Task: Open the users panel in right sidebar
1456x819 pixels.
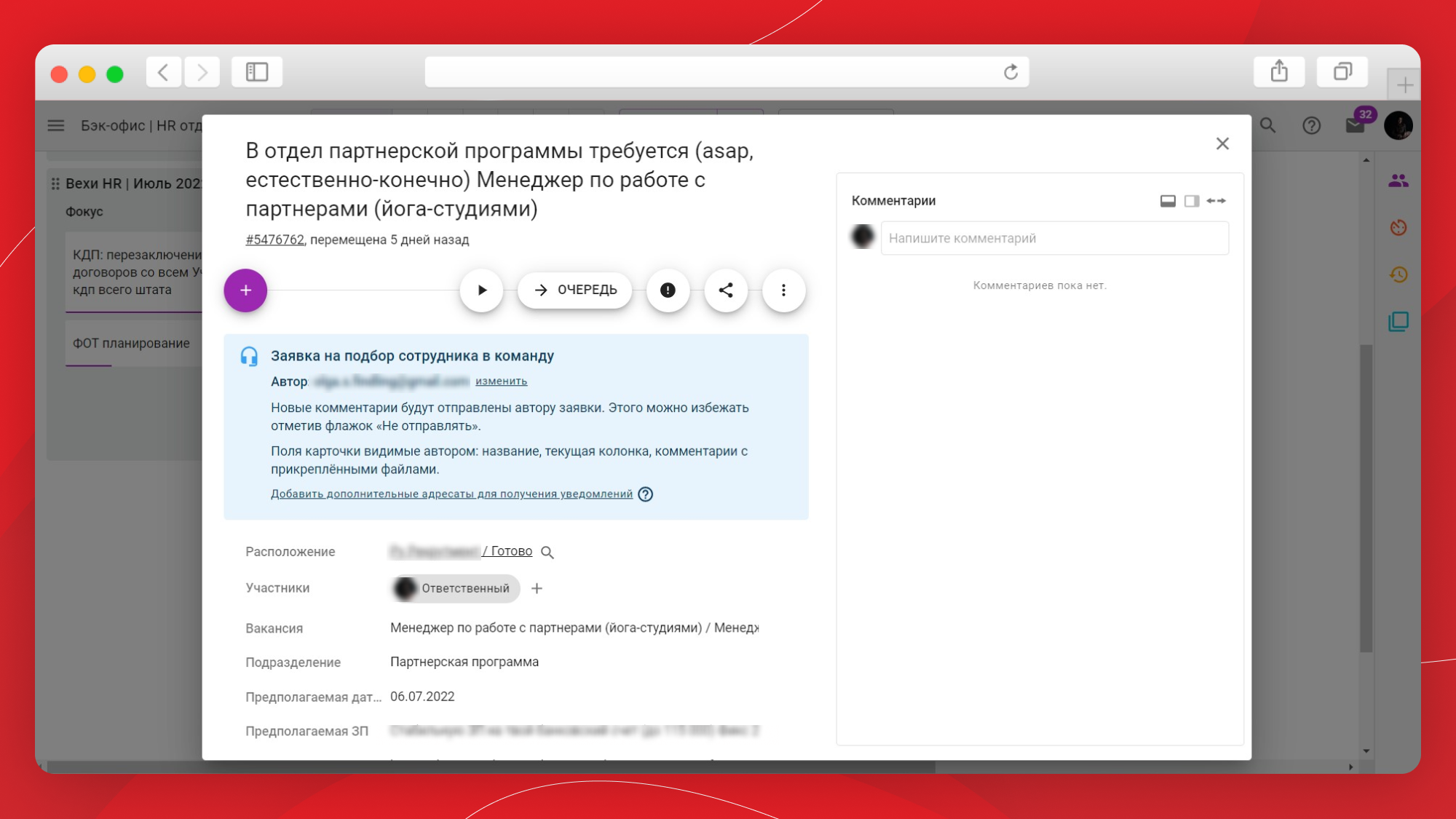Action: (x=1398, y=181)
